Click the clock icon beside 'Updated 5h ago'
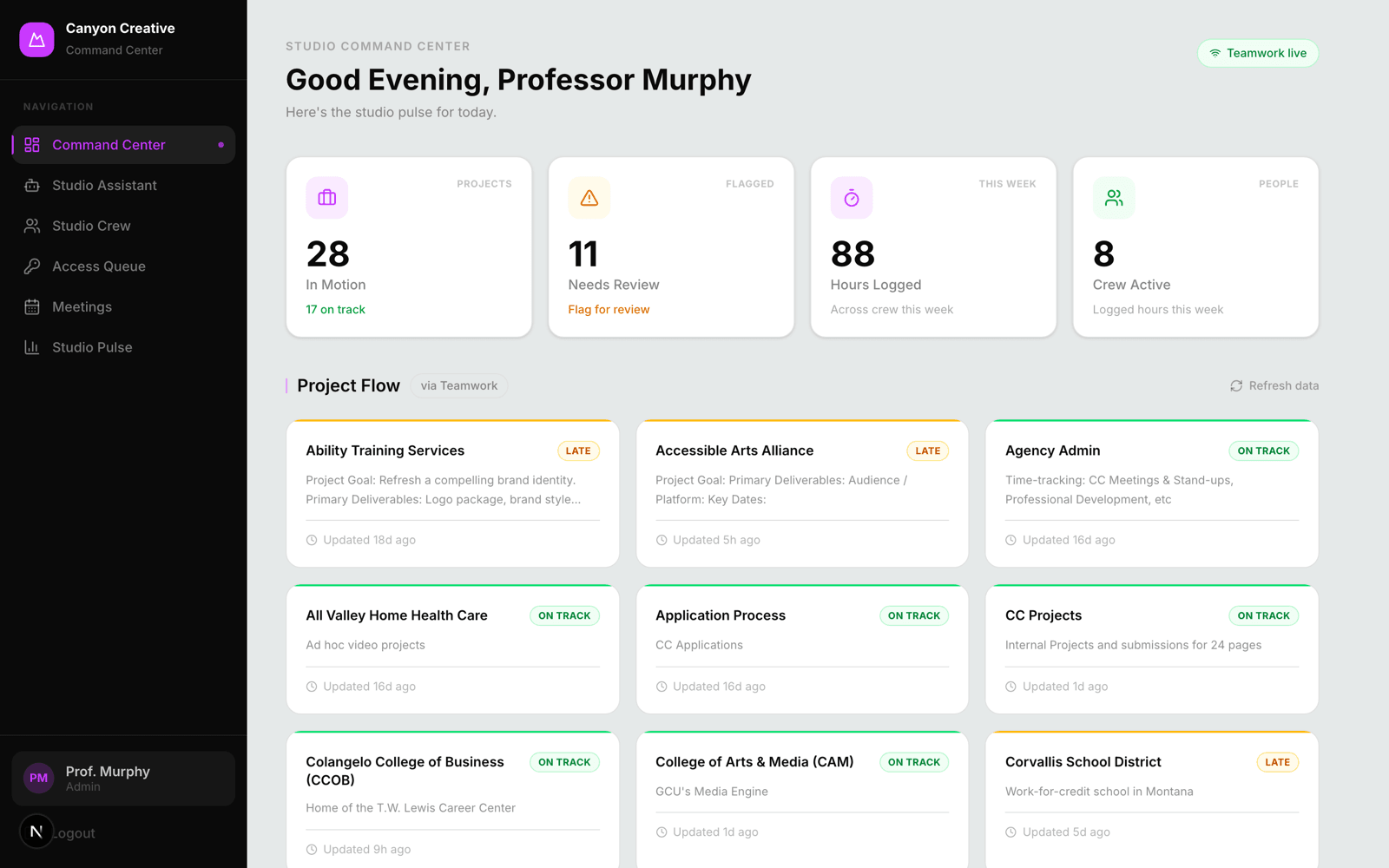Screen dimensions: 1389x868 (662, 540)
